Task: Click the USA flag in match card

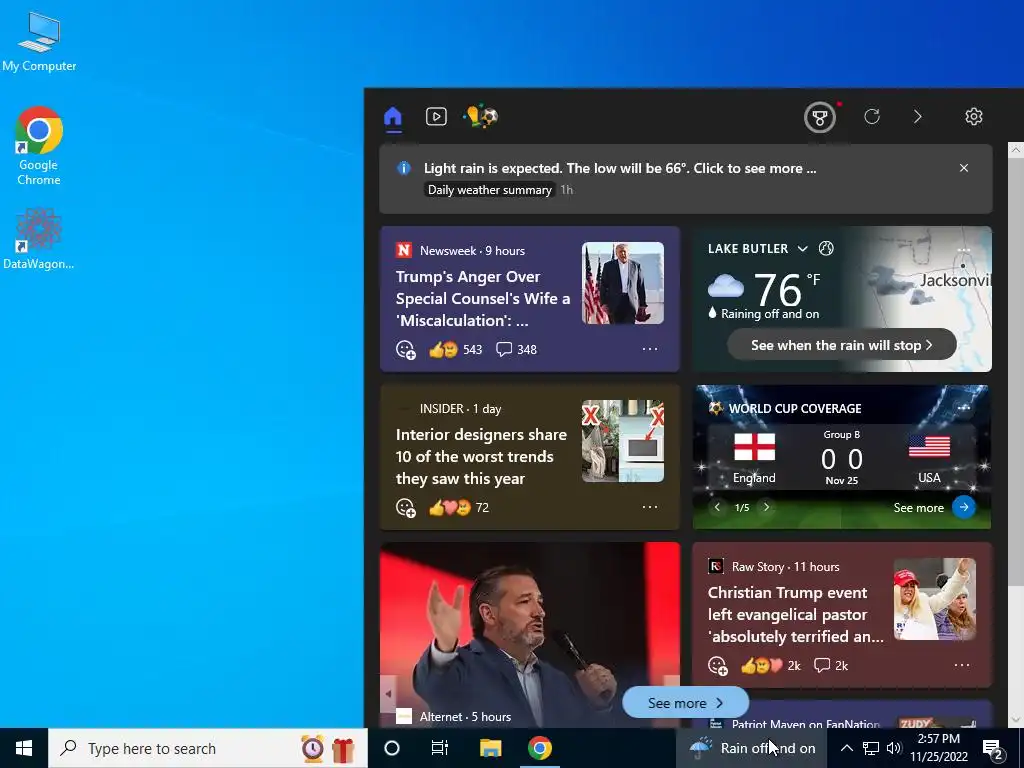Action: (x=929, y=447)
